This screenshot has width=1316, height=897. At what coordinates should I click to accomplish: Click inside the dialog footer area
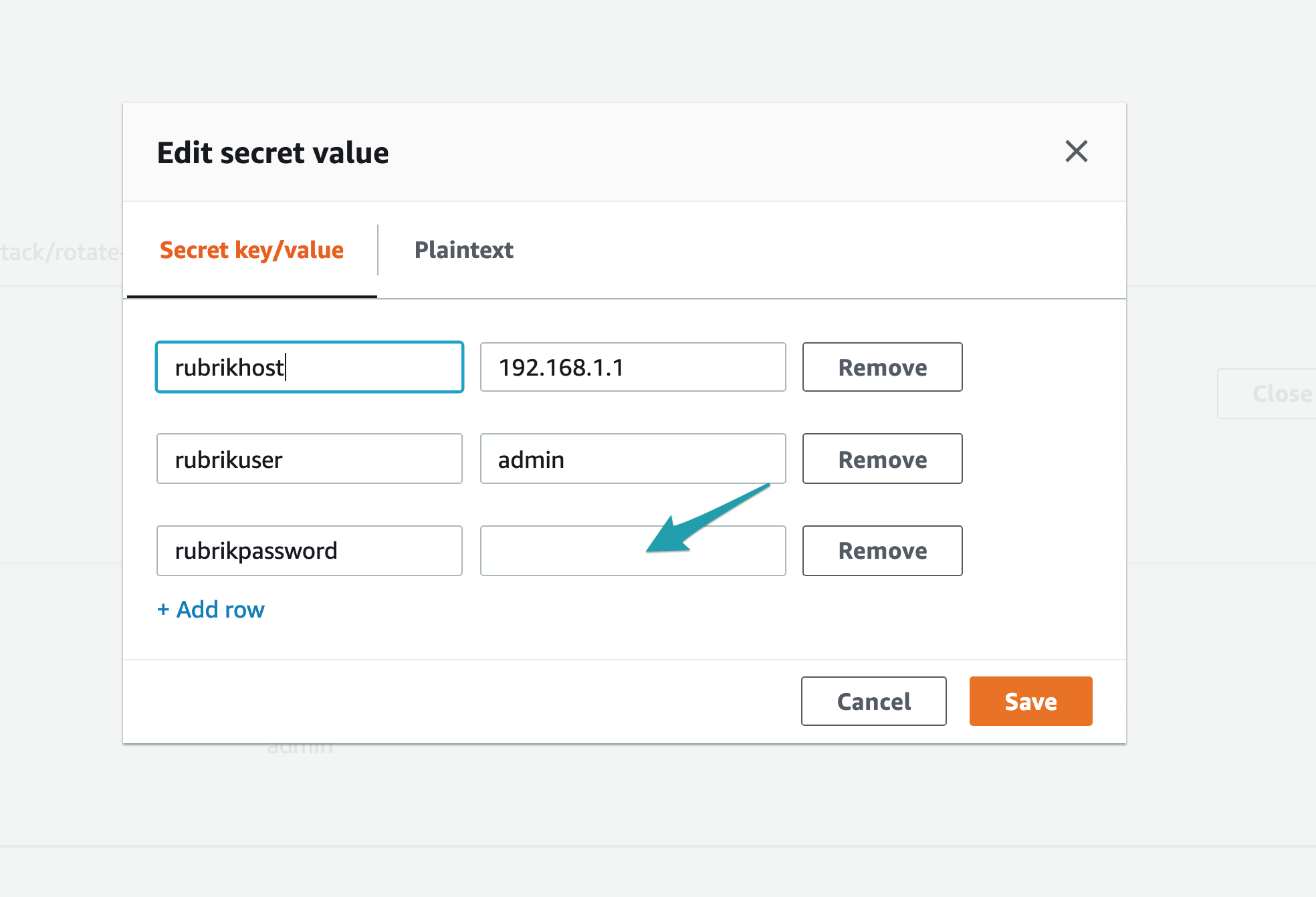pyautogui.click(x=468, y=701)
